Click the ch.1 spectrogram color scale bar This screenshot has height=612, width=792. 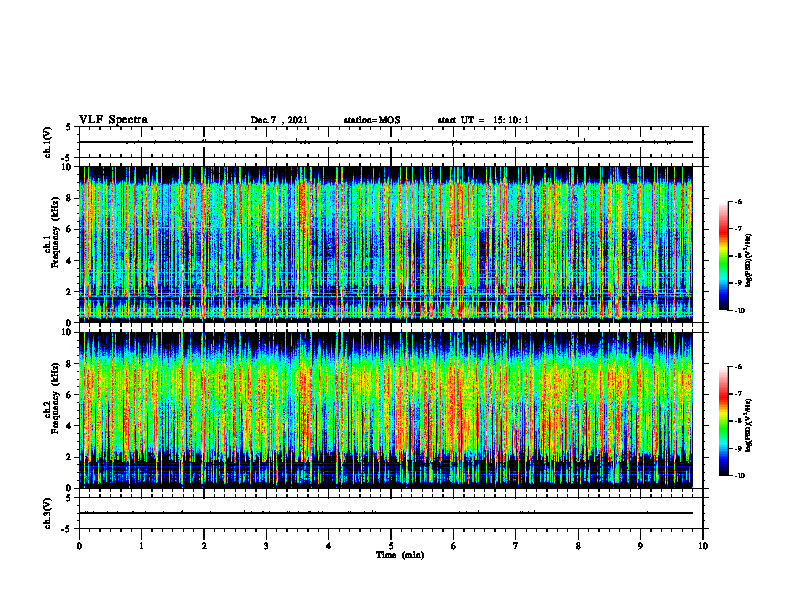pos(724,256)
